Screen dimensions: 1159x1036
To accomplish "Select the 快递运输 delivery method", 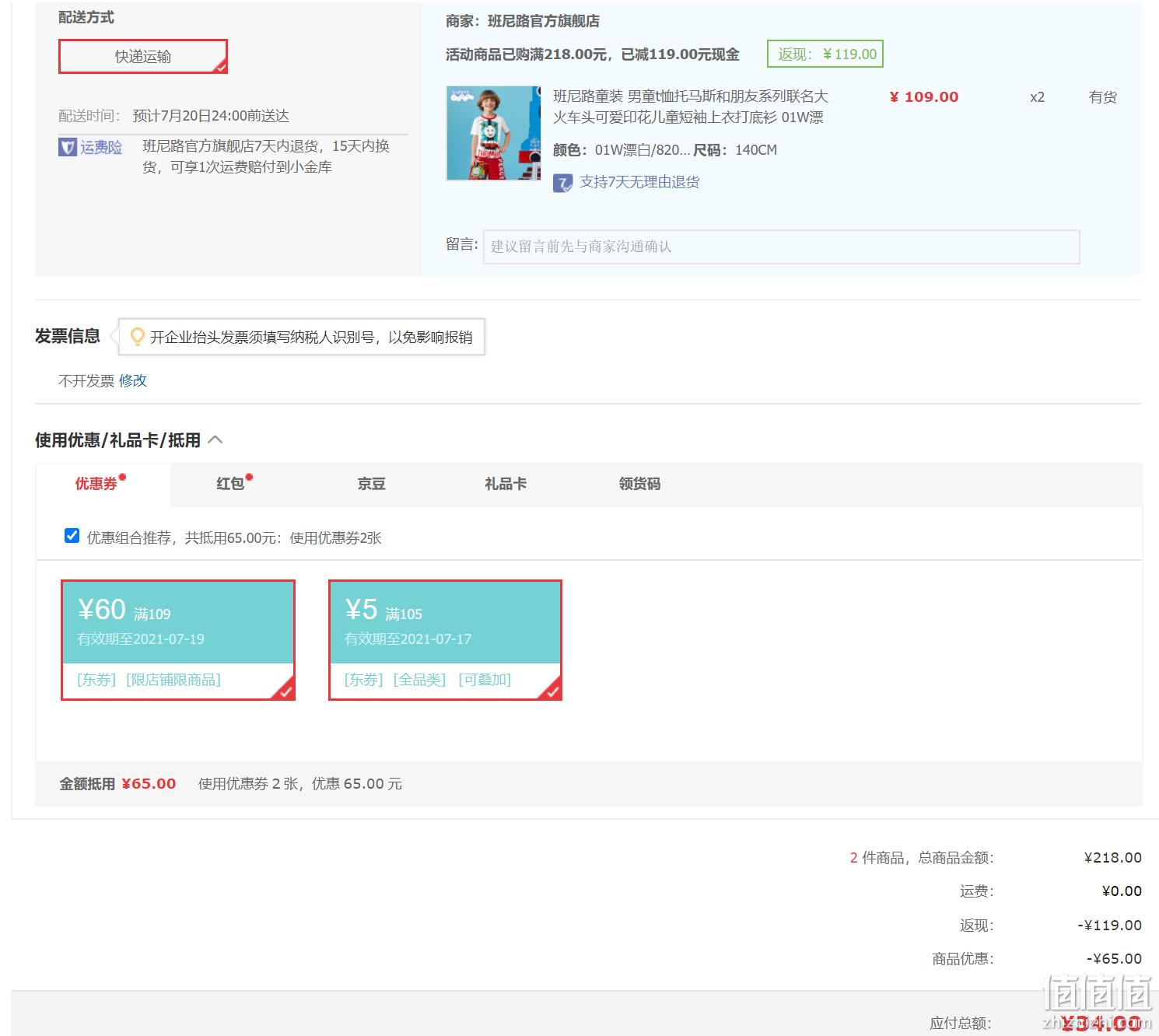I will pyautogui.click(x=143, y=57).
